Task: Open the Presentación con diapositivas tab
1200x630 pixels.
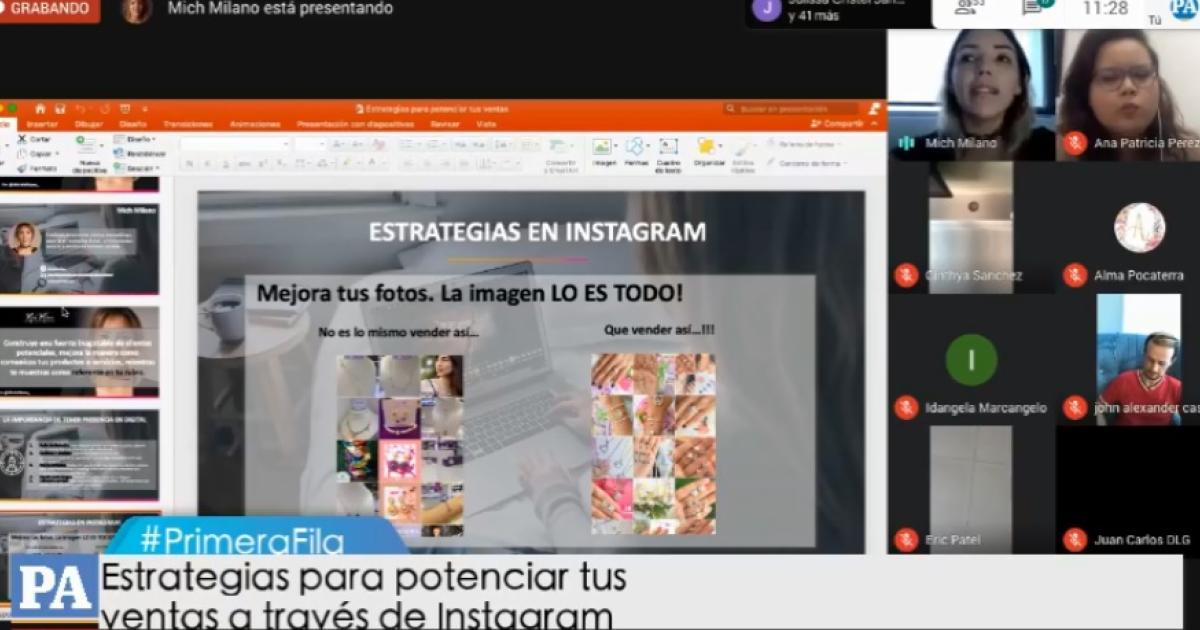Action: click(x=355, y=124)
